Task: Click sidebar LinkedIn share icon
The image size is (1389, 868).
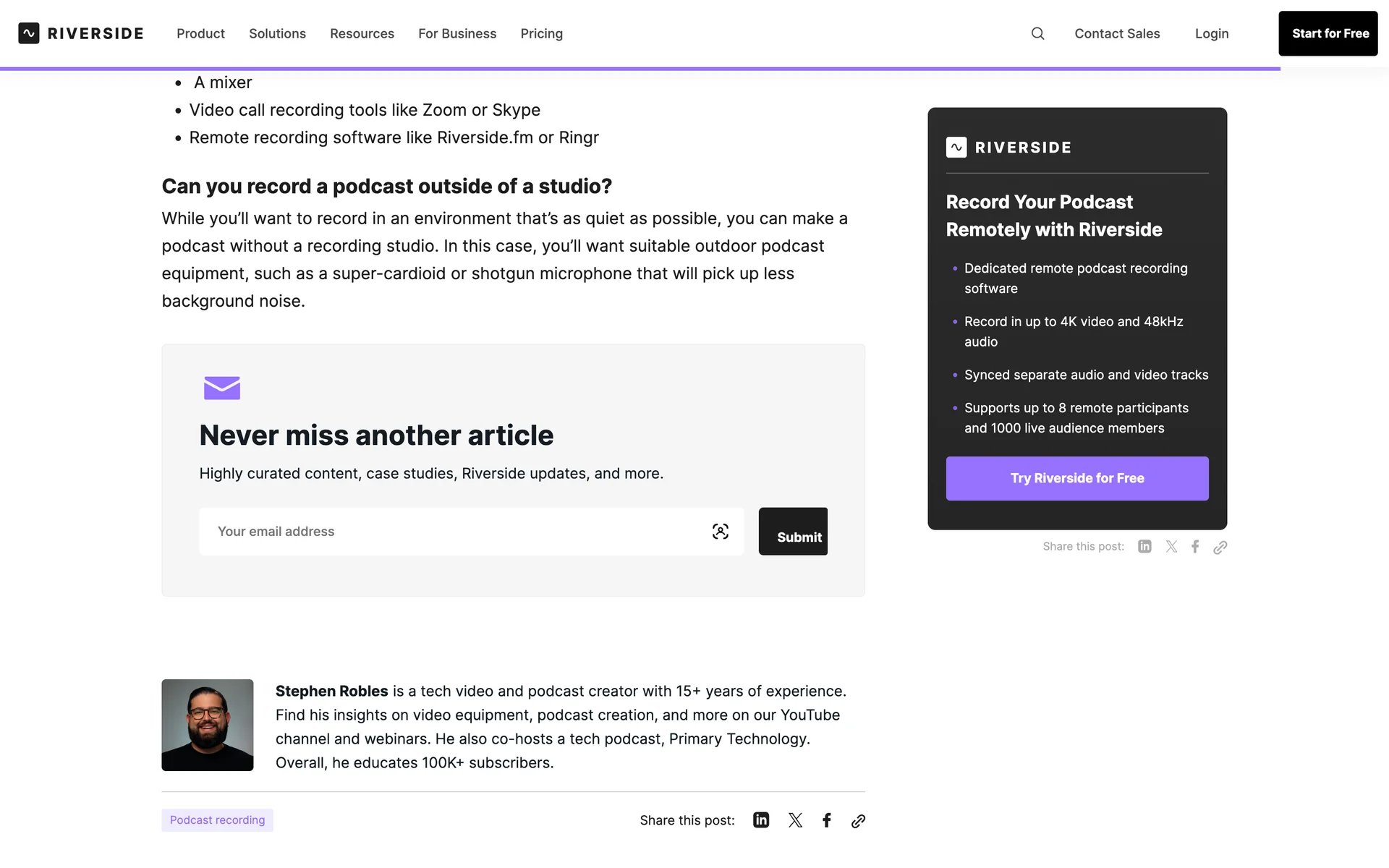Action: 1144,546
